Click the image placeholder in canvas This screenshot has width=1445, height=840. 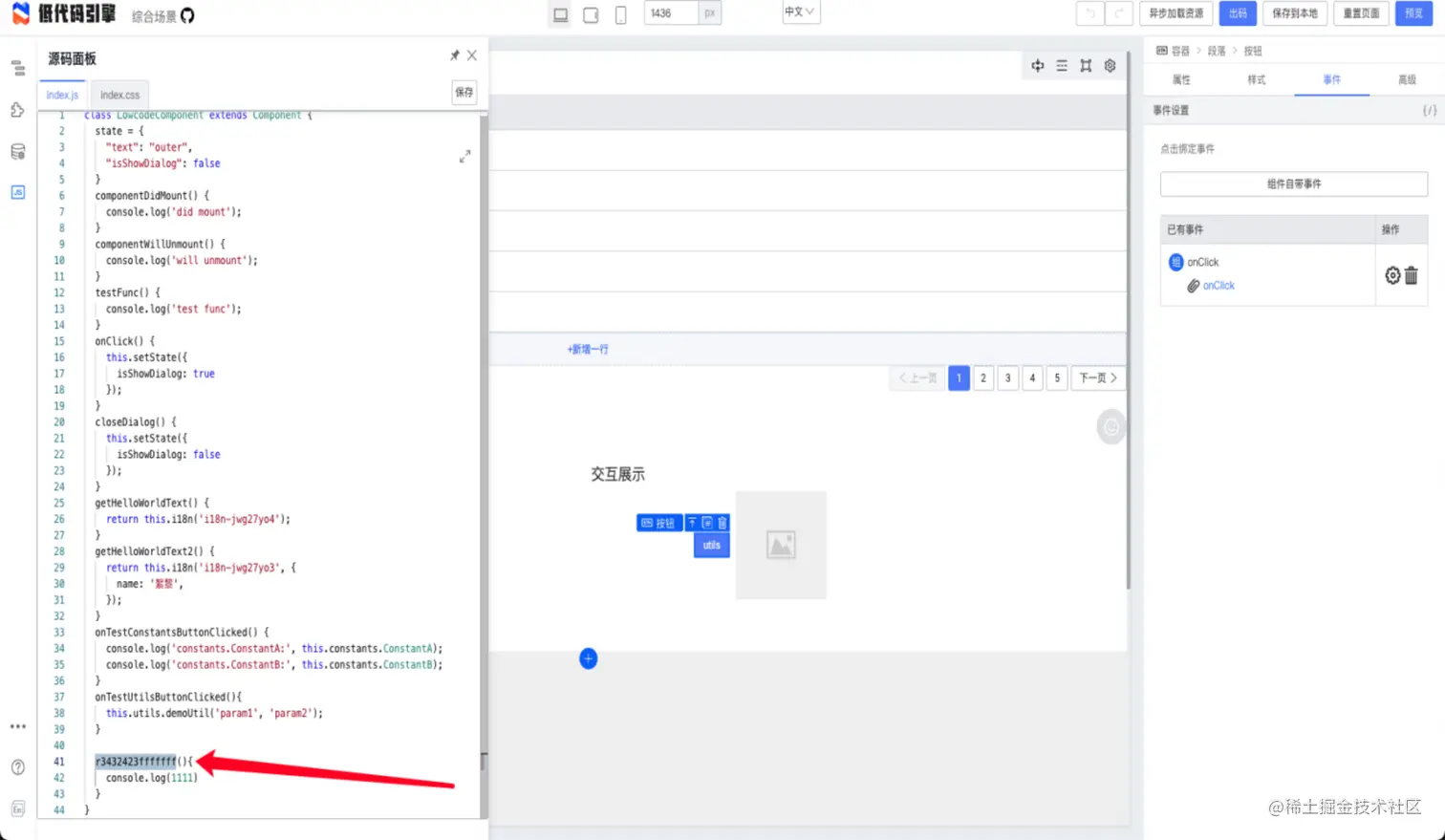pos(781,545)
